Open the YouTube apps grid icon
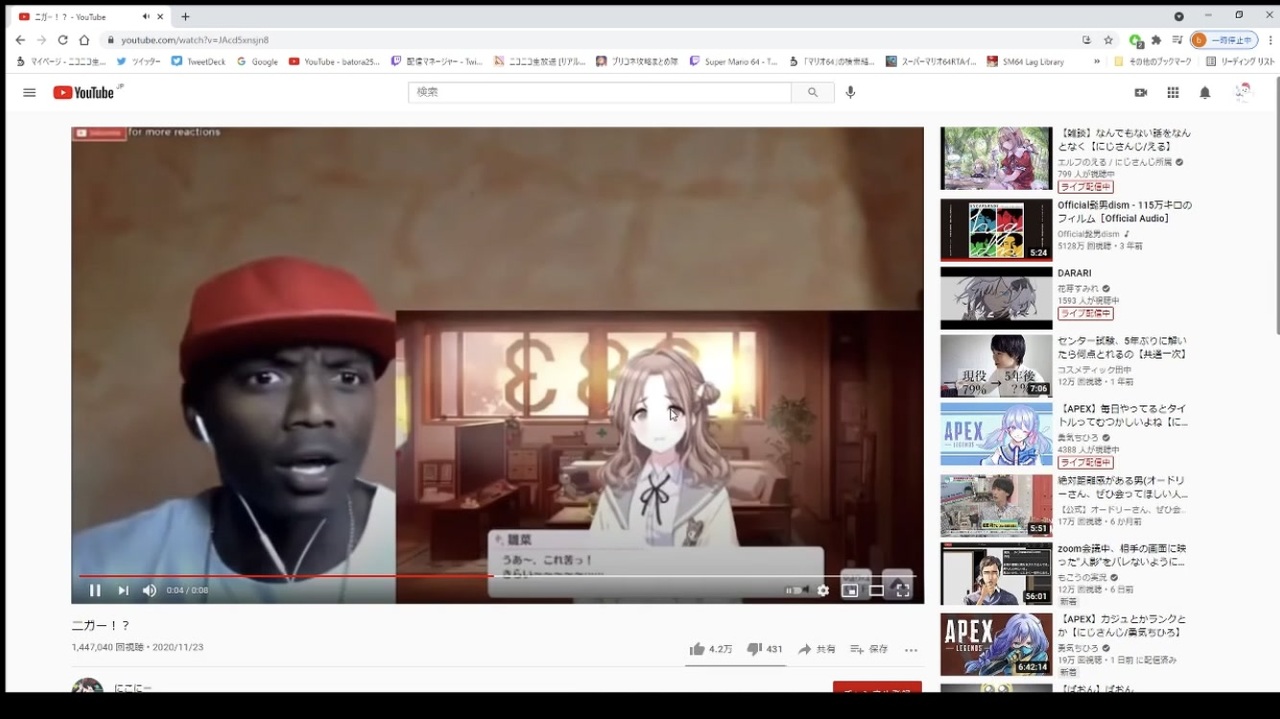This screenshot has width=1280, height=719. 1173,92
